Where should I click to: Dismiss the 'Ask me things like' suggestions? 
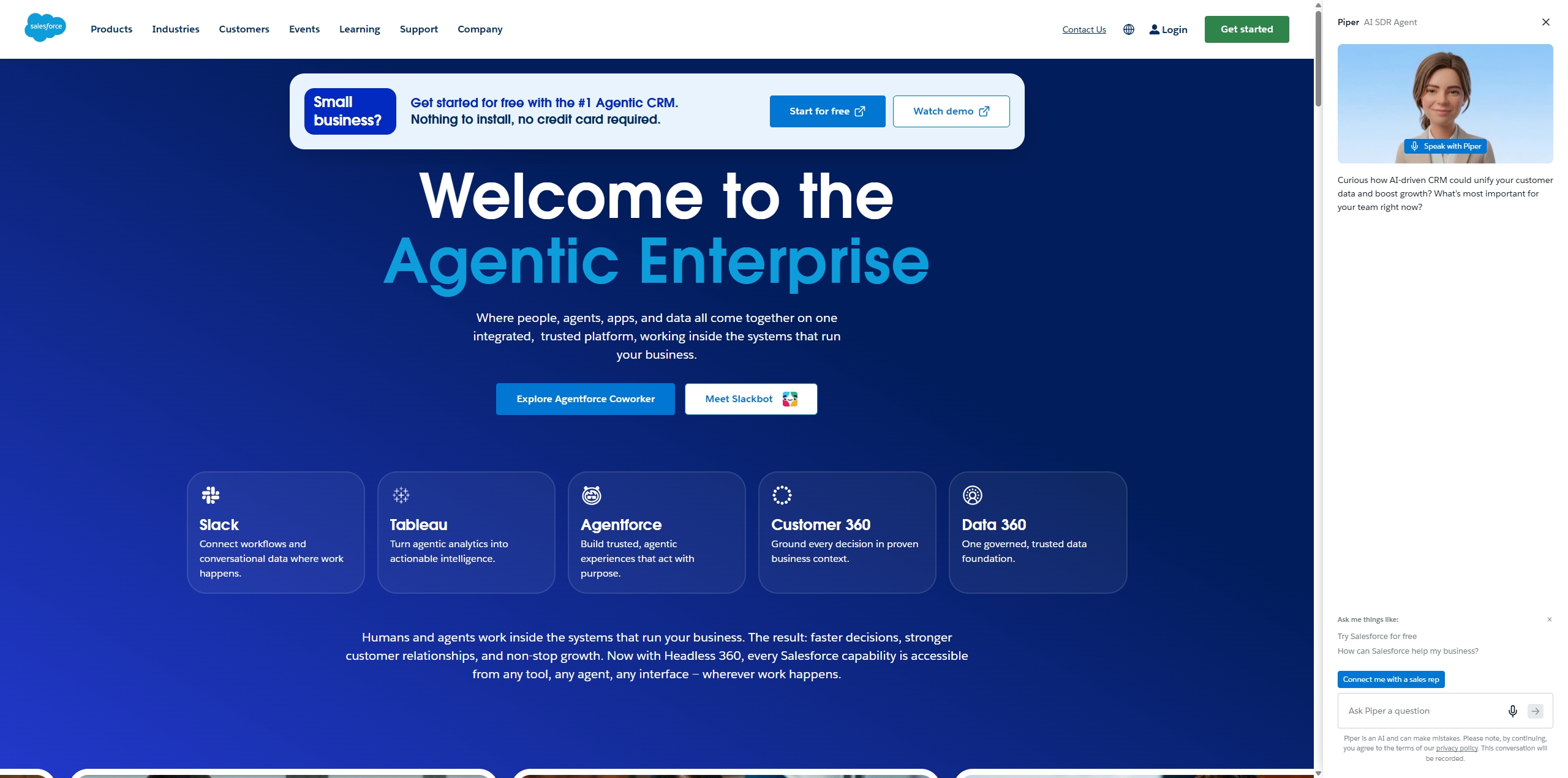coord(1550,619)
